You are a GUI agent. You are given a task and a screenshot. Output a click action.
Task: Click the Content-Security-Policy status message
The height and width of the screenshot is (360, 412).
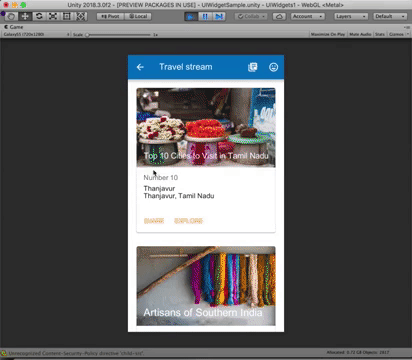tap(76, 353)
